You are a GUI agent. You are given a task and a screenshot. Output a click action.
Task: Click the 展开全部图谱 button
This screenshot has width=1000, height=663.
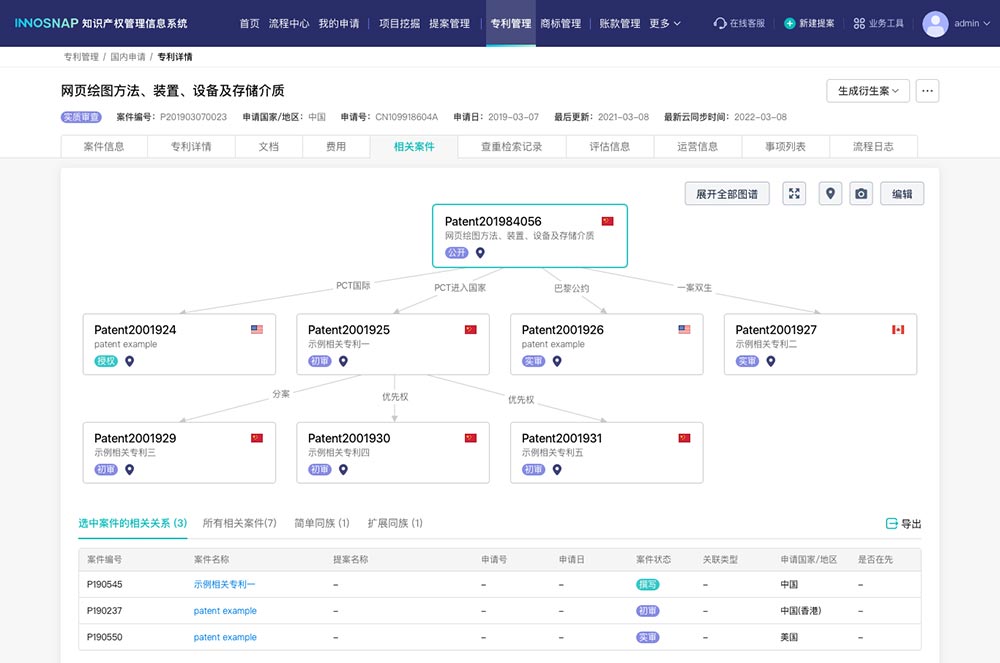point(727,194)
